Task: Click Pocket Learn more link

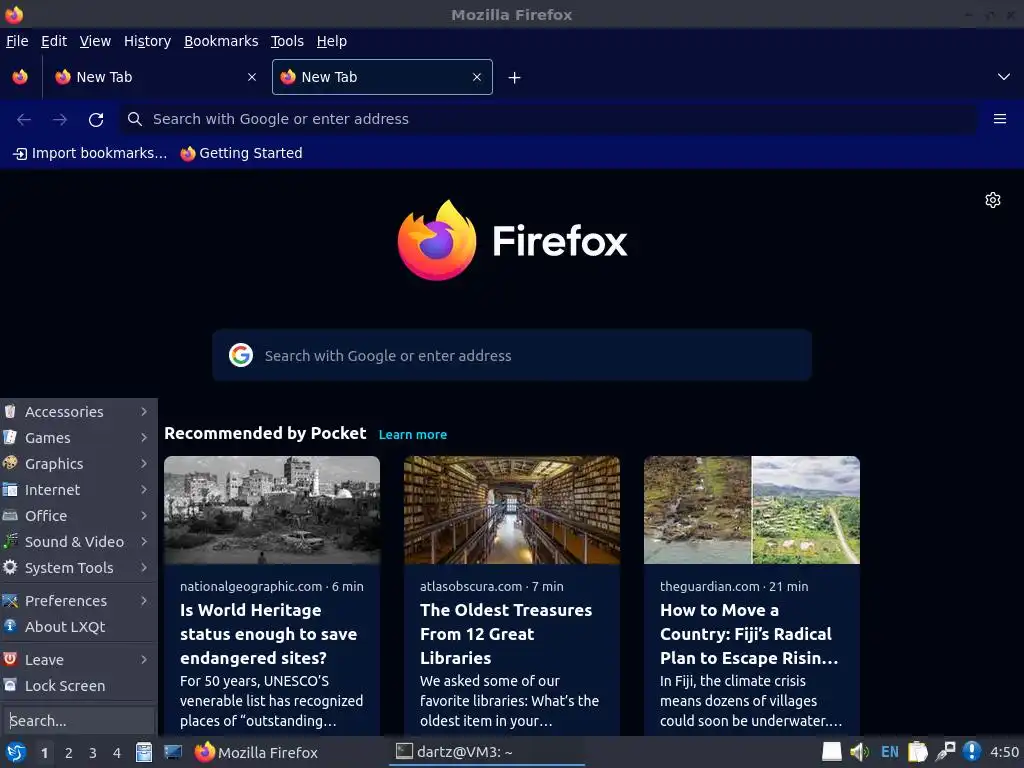Action: pyautogui.click(x=413, y=434)
